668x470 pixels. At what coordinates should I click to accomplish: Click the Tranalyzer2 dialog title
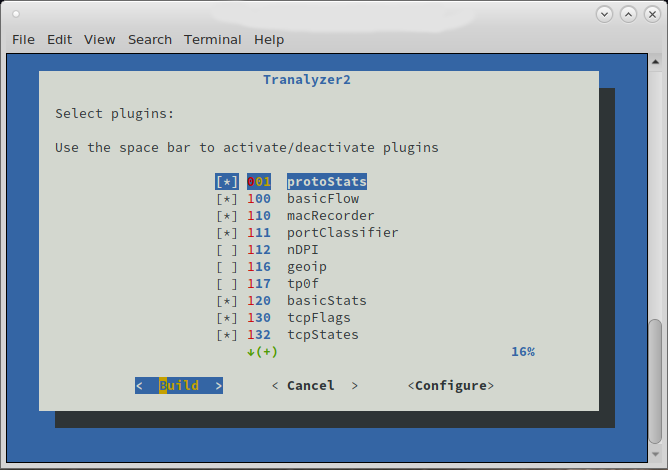[307, 80]
